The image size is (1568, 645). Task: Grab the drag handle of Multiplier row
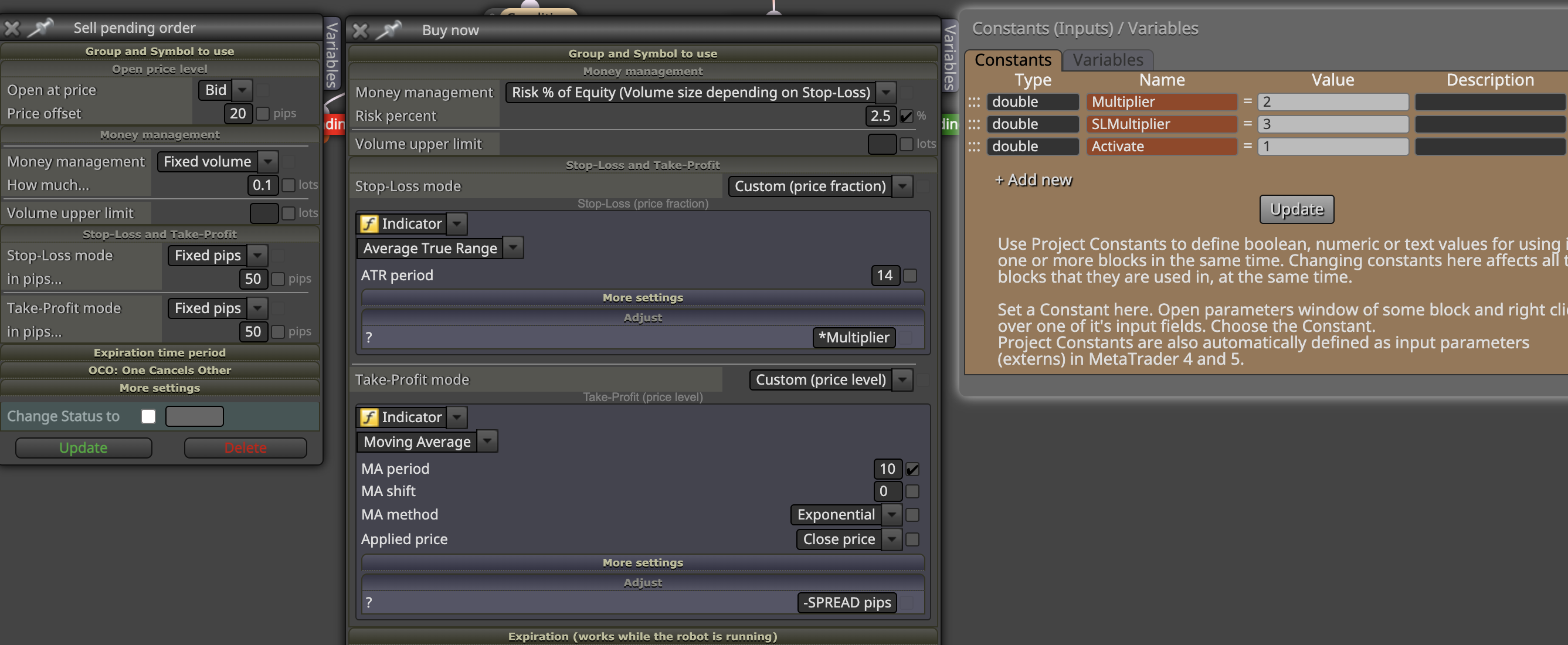click(974, 102)
